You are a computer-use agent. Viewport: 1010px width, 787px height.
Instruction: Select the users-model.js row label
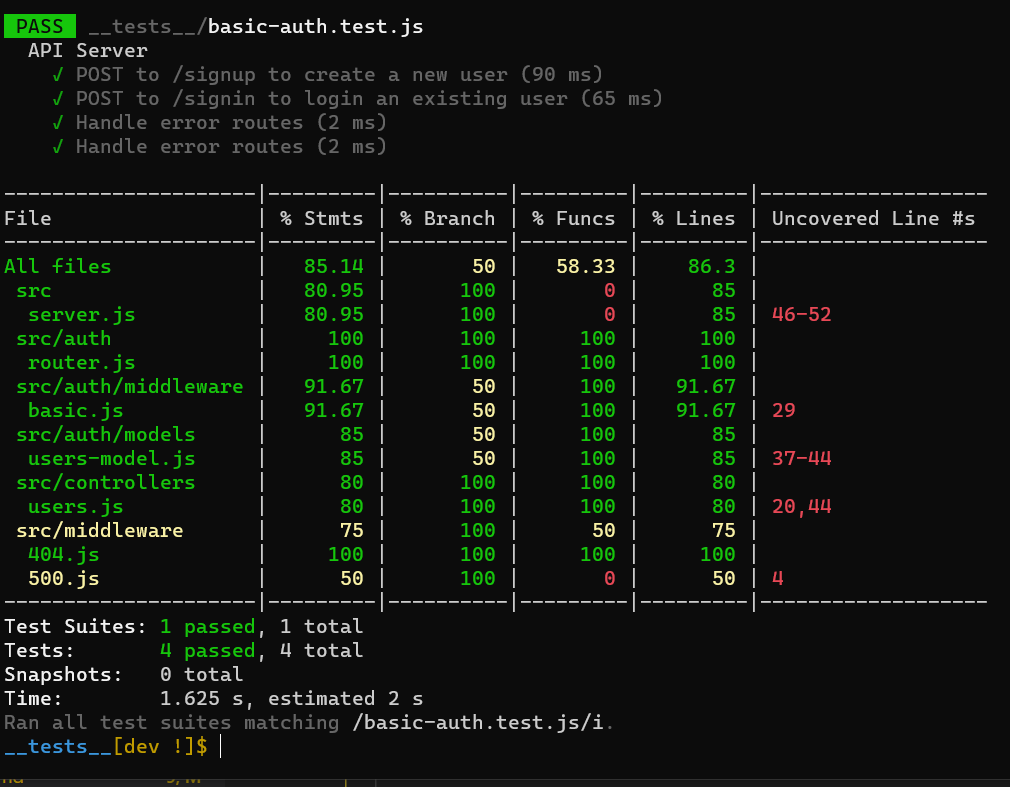coord(111,459)
